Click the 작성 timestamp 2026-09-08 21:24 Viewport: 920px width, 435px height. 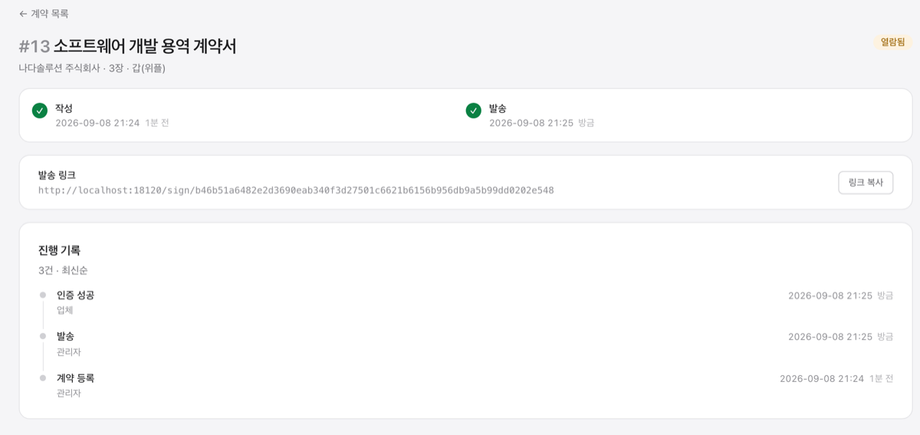point(97,123)
